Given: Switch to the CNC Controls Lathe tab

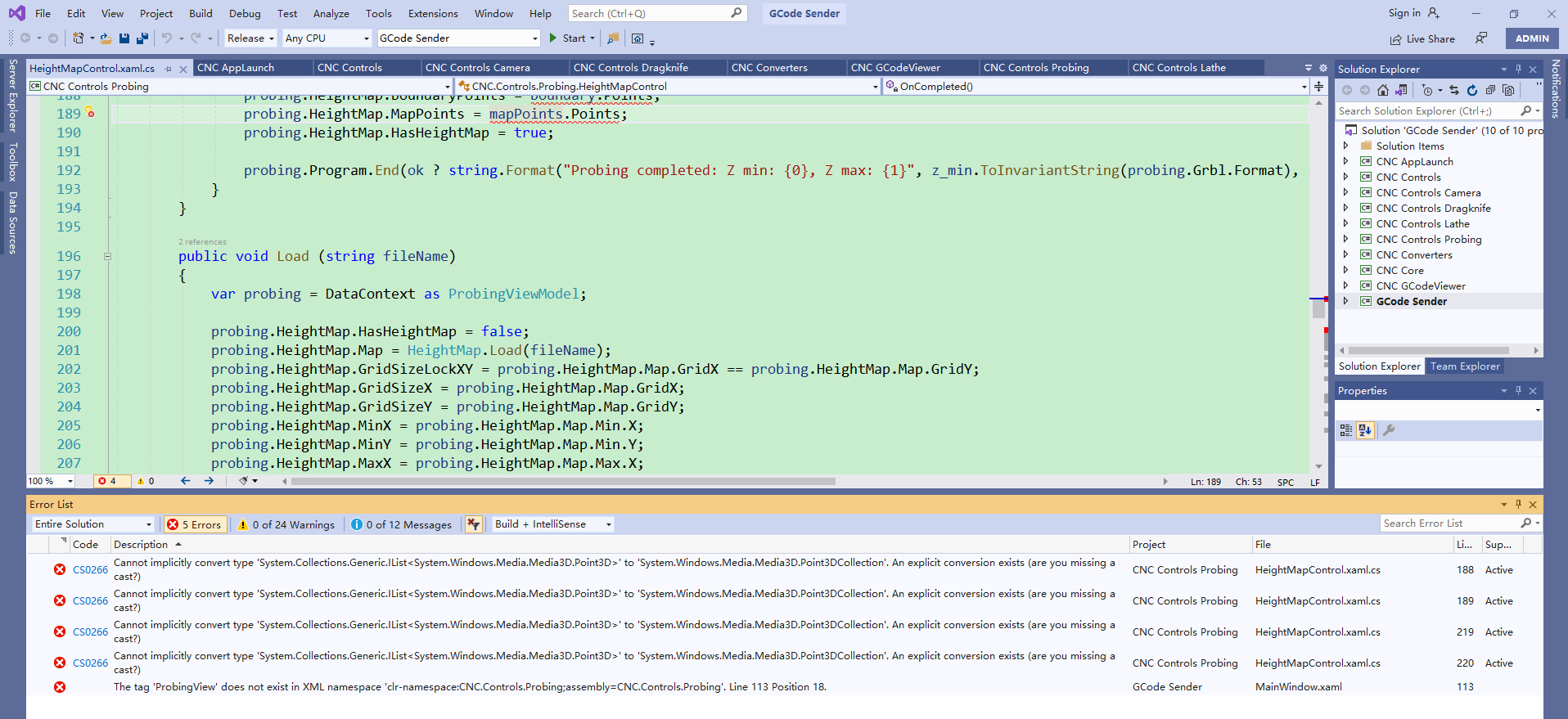Looking at the screenshot, I should [x=1178, y=68].
